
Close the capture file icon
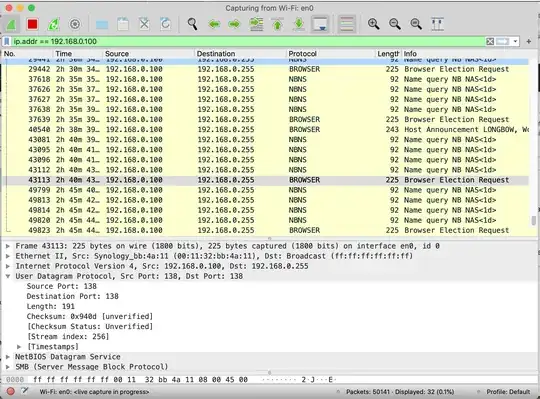pos(144,24)
